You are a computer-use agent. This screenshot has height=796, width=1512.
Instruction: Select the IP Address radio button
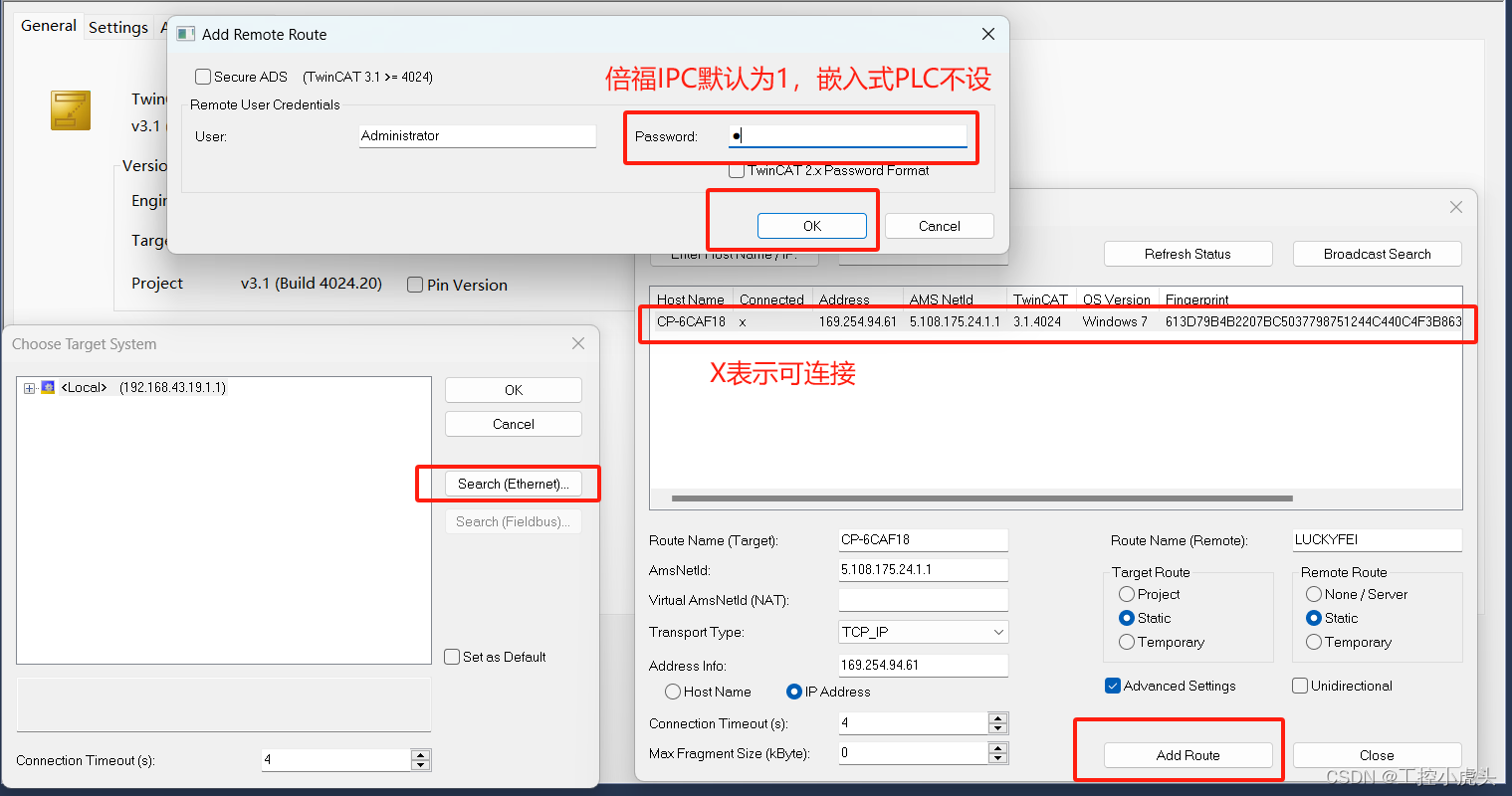click(x=794, y=692)
